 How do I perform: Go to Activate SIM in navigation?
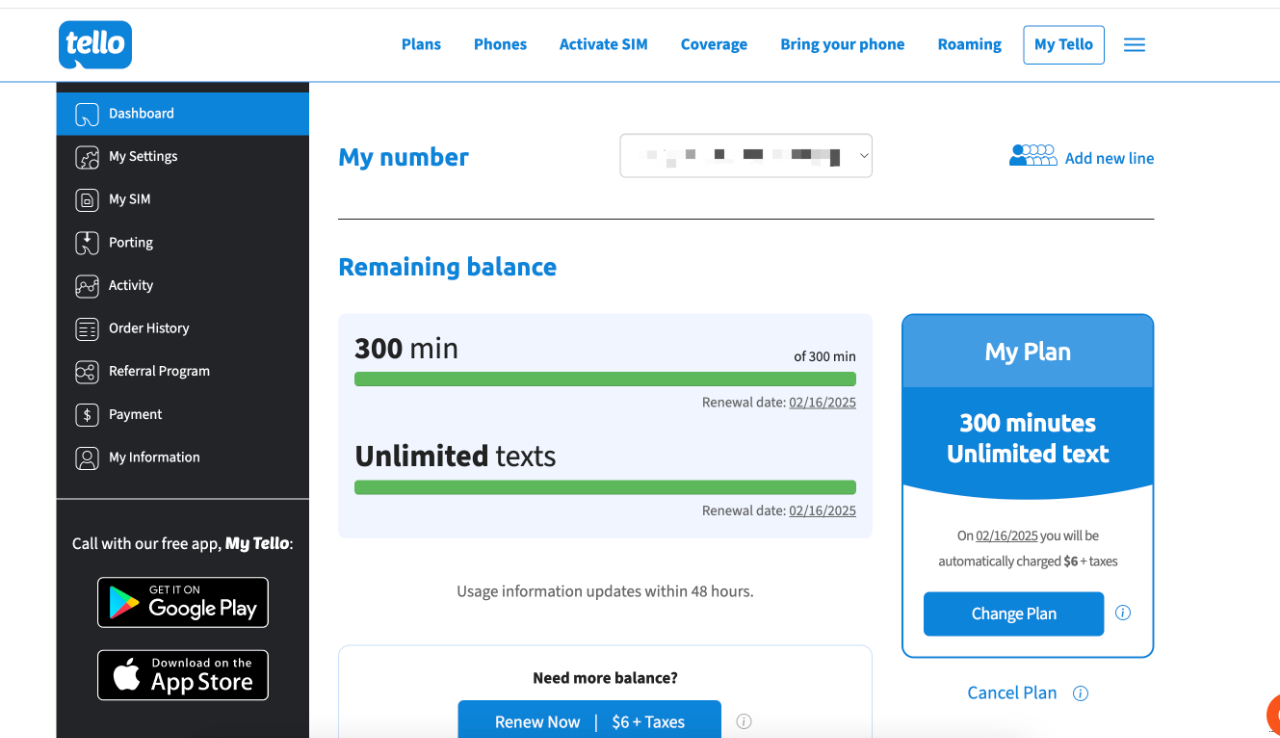click(x=603, y=45)
